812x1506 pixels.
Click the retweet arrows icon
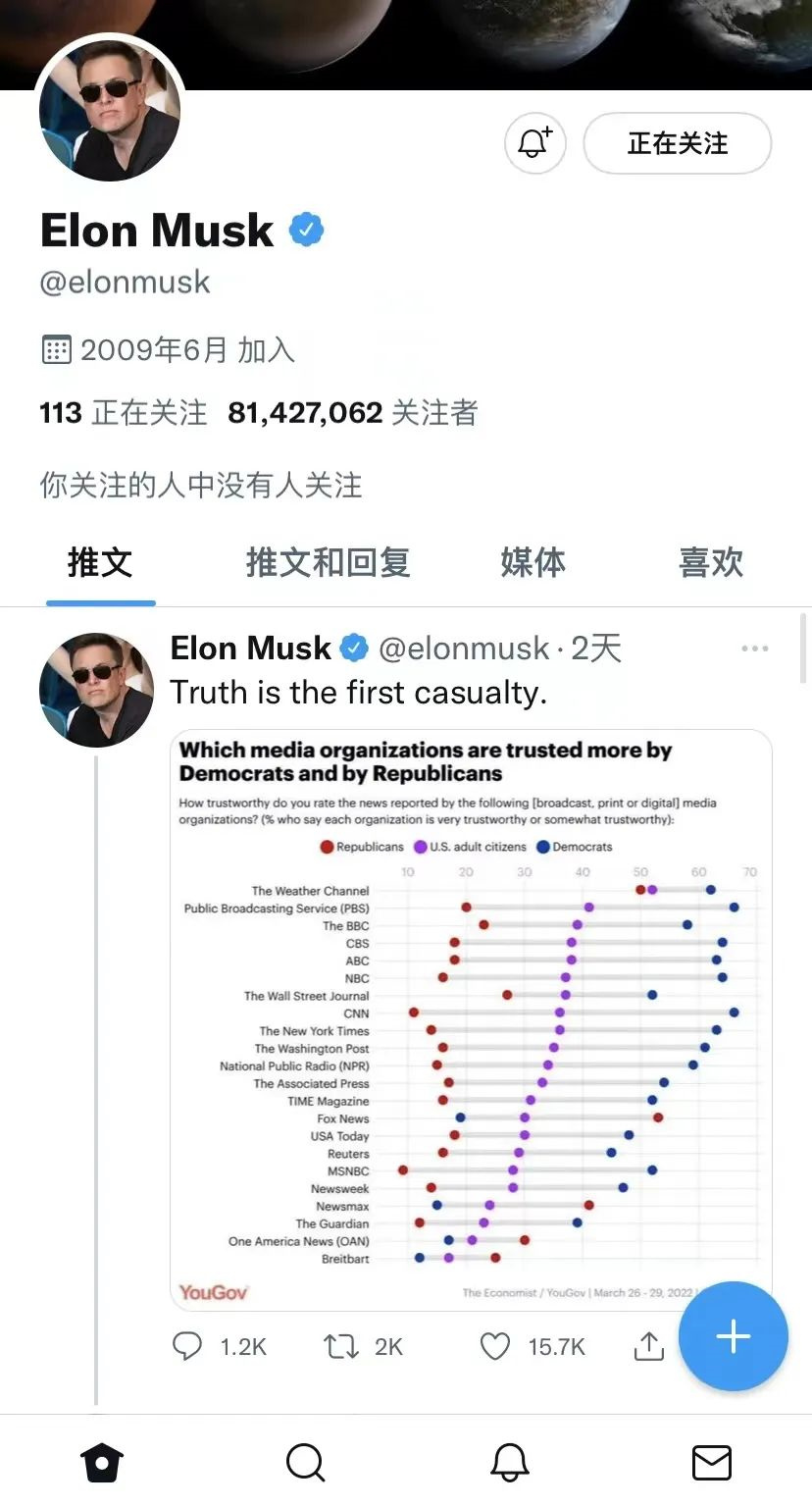(x=341, y=1346)
